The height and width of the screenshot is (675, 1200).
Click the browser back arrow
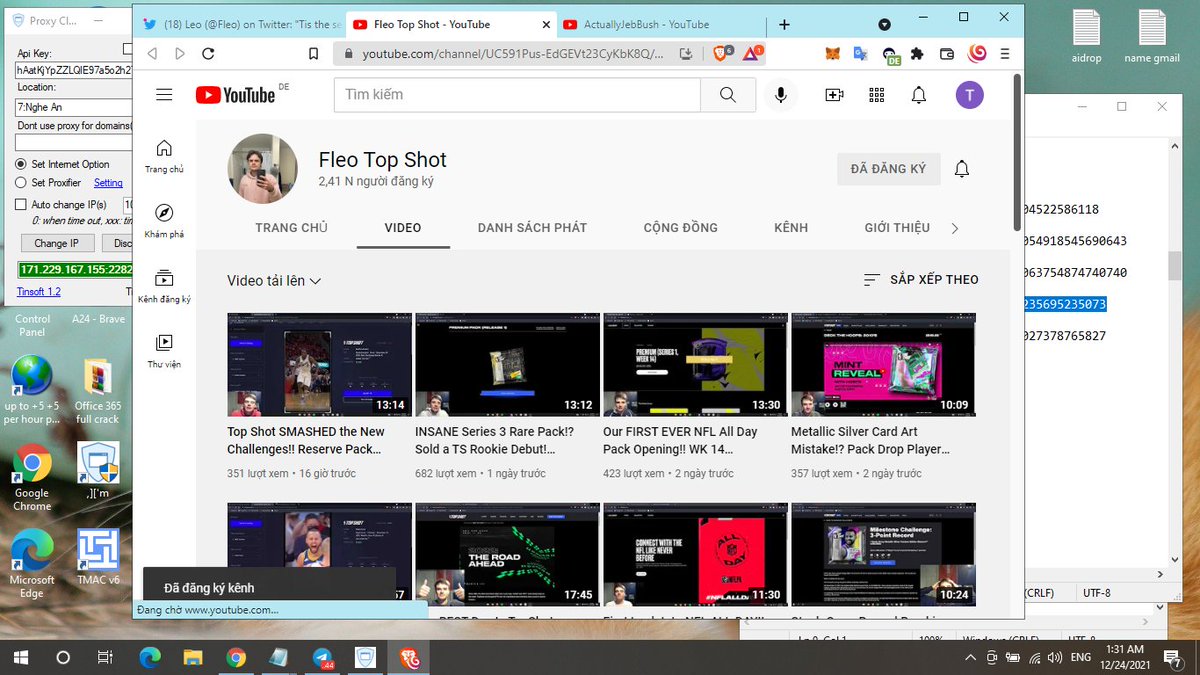coord(152,54)
